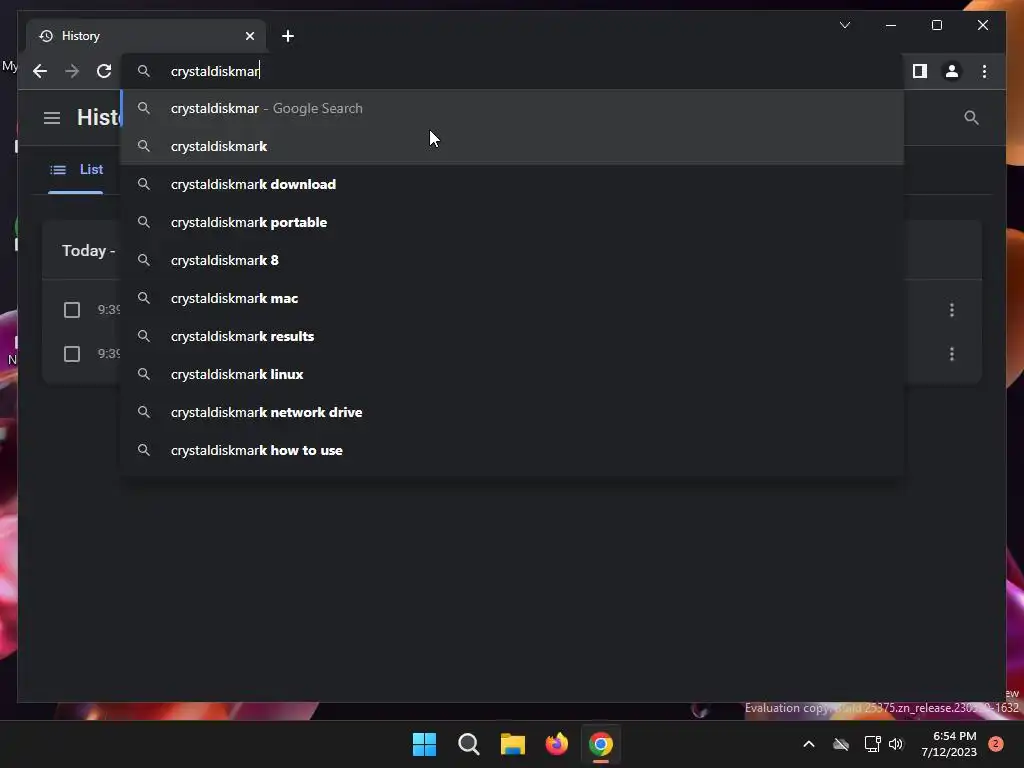Screen dimensions: 1024x768
Task: Open the Windows Start menu
Action: [424, 744]
